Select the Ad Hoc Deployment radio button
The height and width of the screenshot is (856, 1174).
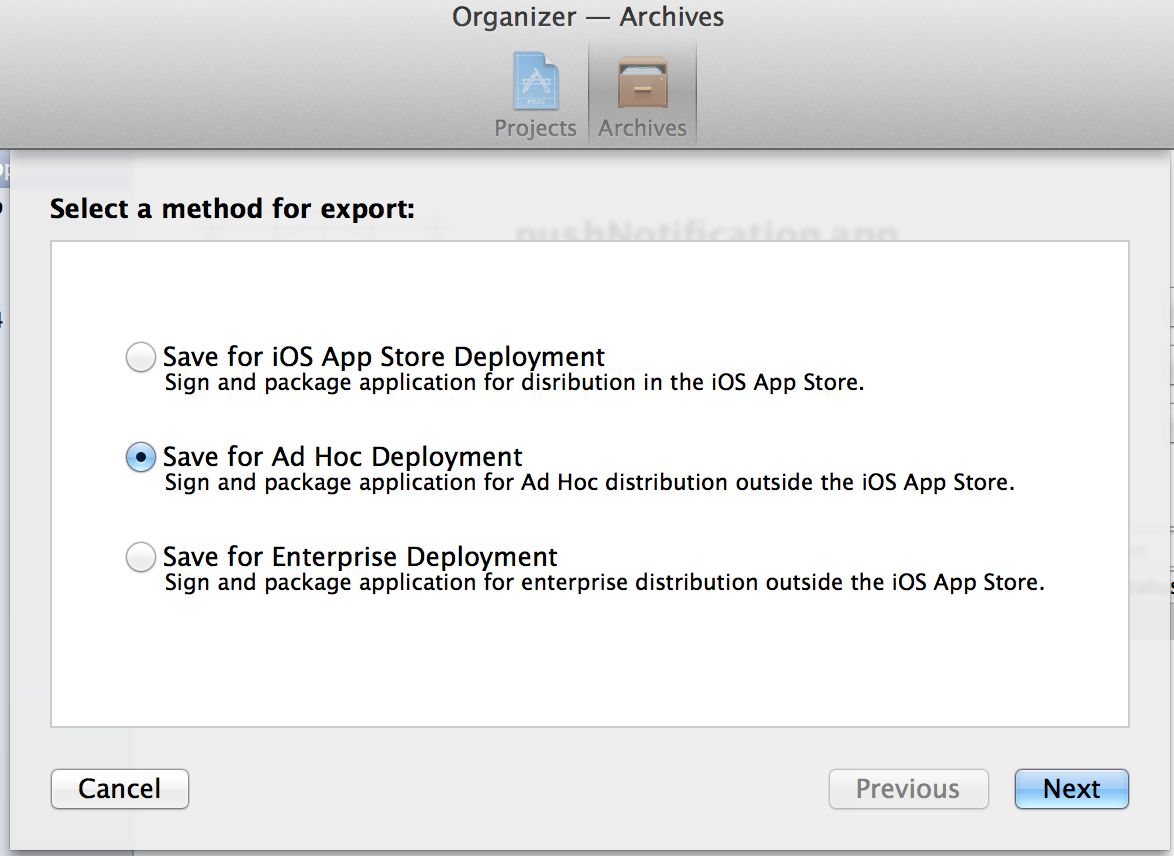coord(141,457)
